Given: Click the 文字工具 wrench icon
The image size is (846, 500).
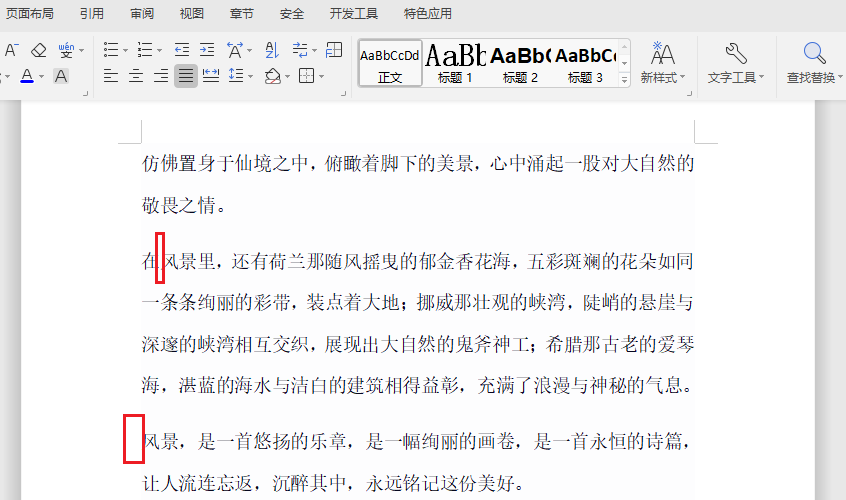Looking at the screenshot, I should pos(736,53).
